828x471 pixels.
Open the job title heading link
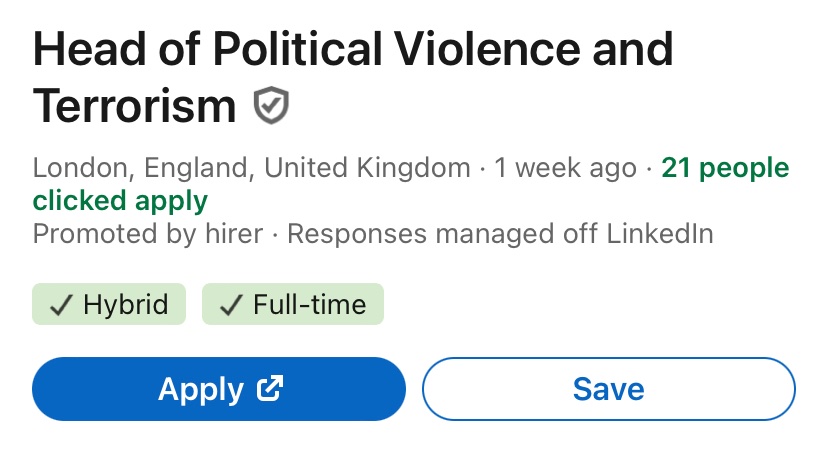point(353,77)
